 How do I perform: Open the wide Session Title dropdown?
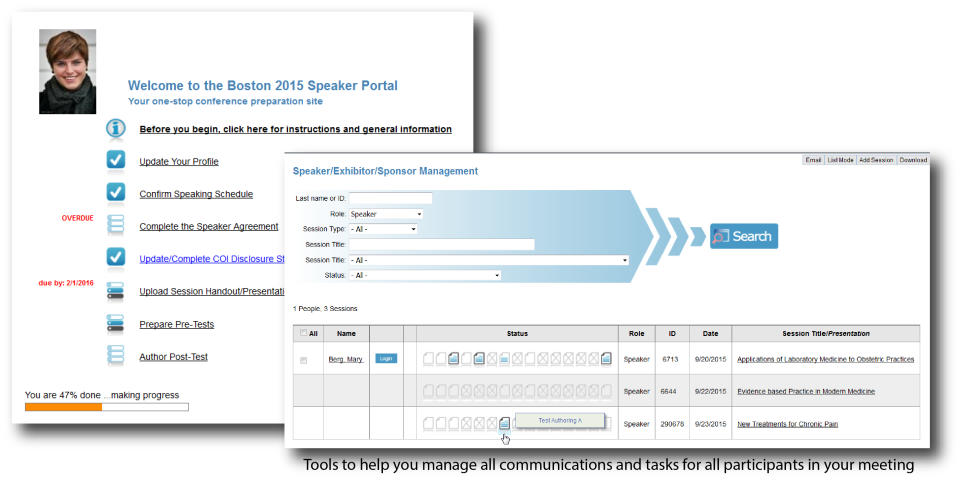489,260
